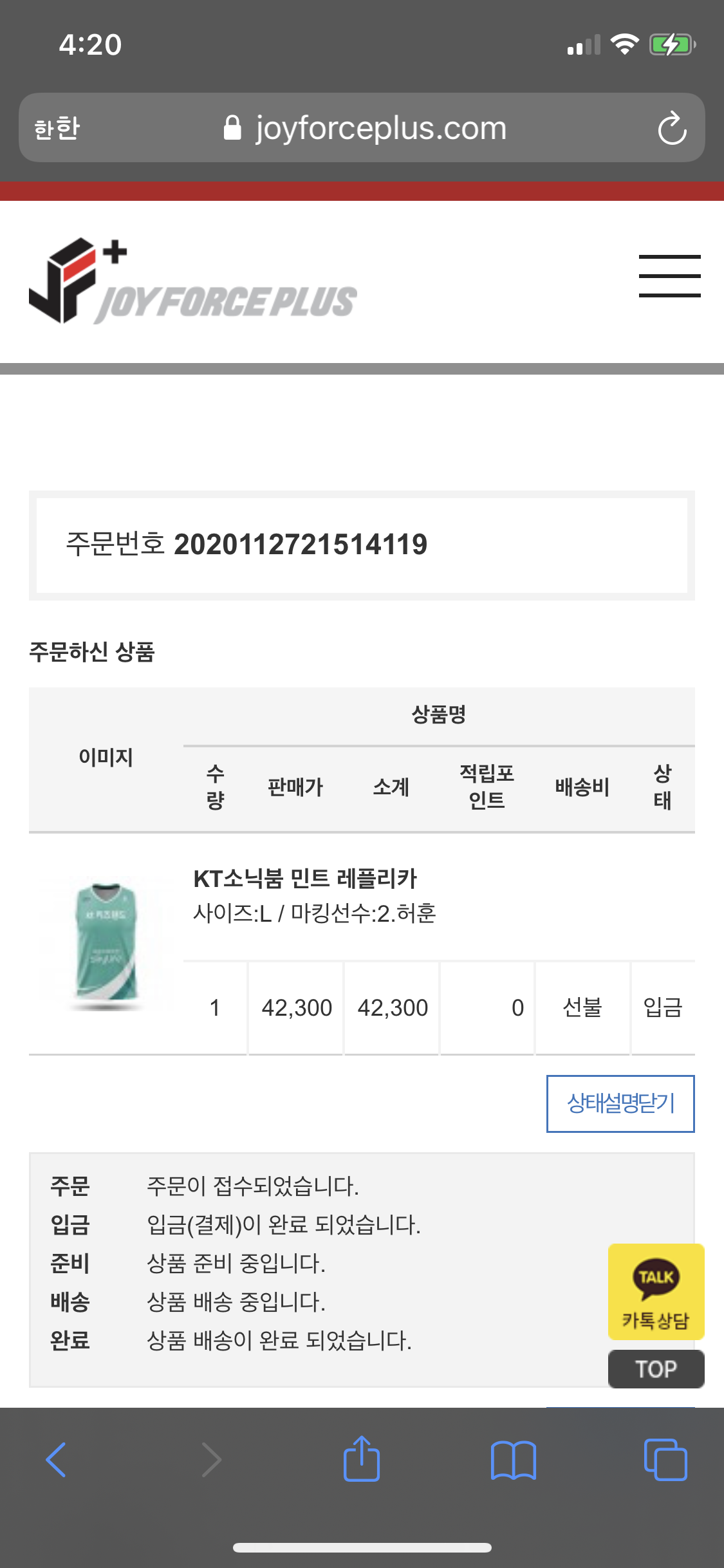Select order number 2020112721514119
This screenshot has height=1568, width=724.
click(x=300, y=545)
